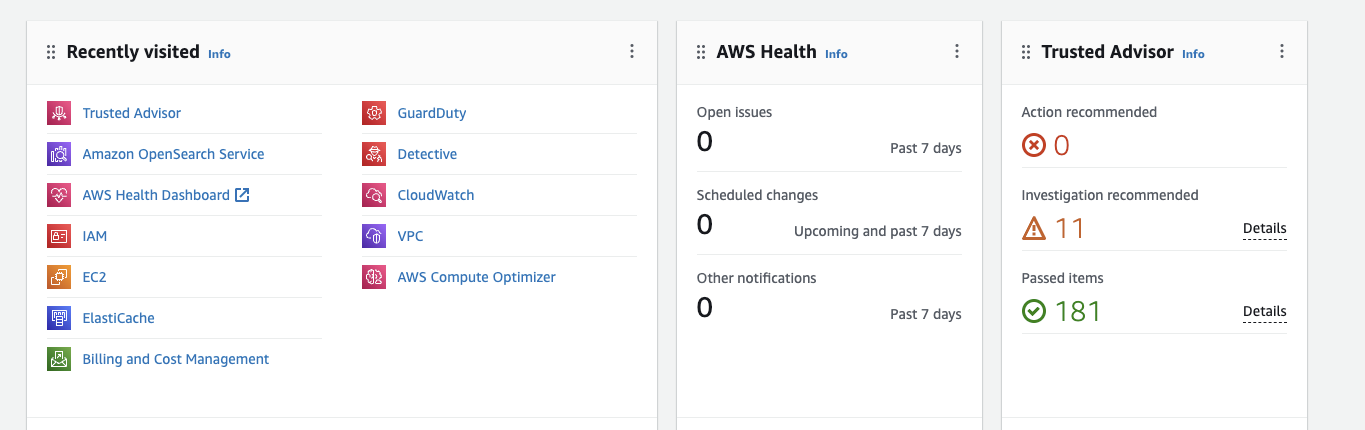
Task: Go to the EC2 console link
Action: point(94,277)
